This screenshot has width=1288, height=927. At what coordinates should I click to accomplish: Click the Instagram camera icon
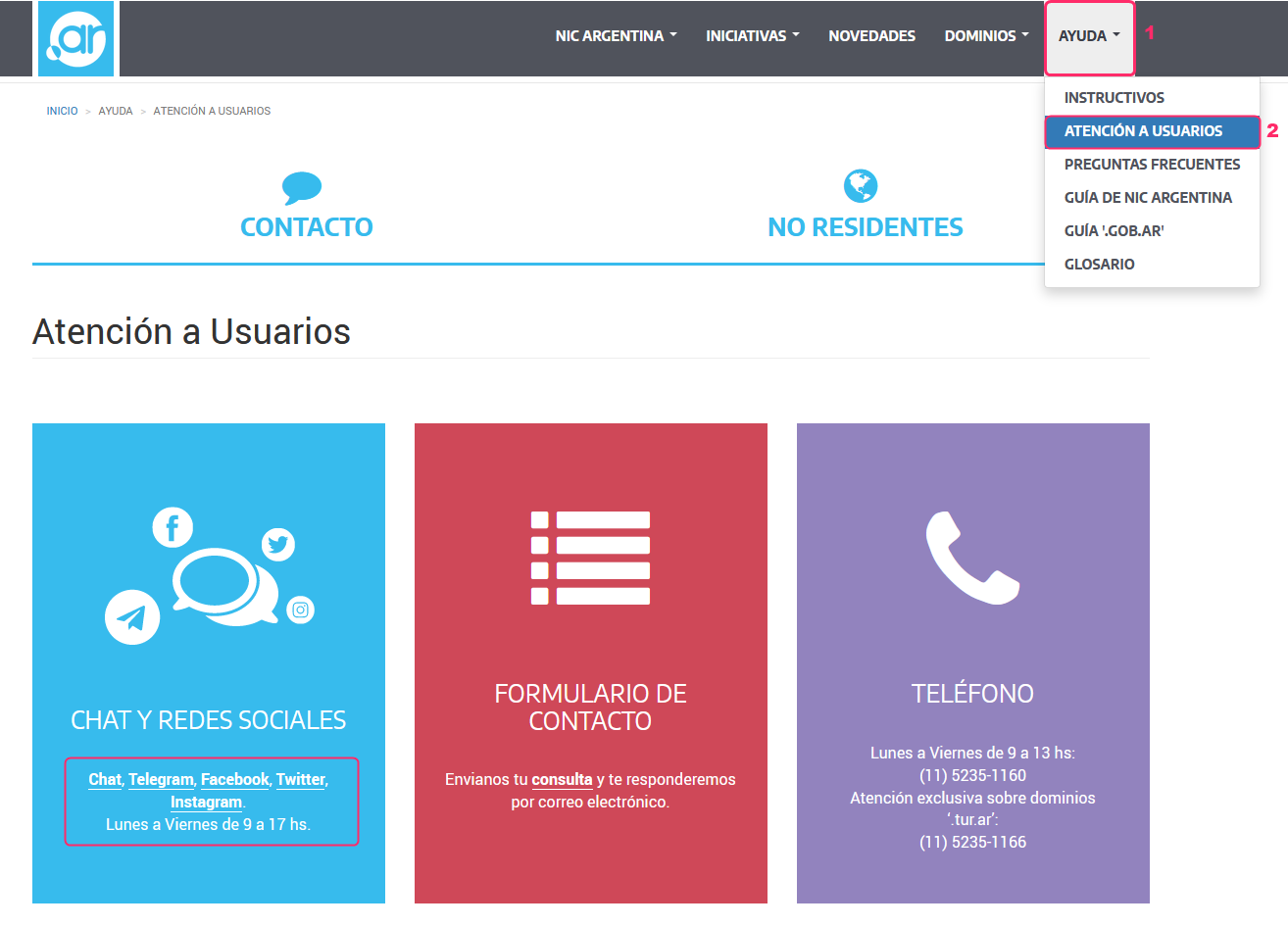(301, 610)
